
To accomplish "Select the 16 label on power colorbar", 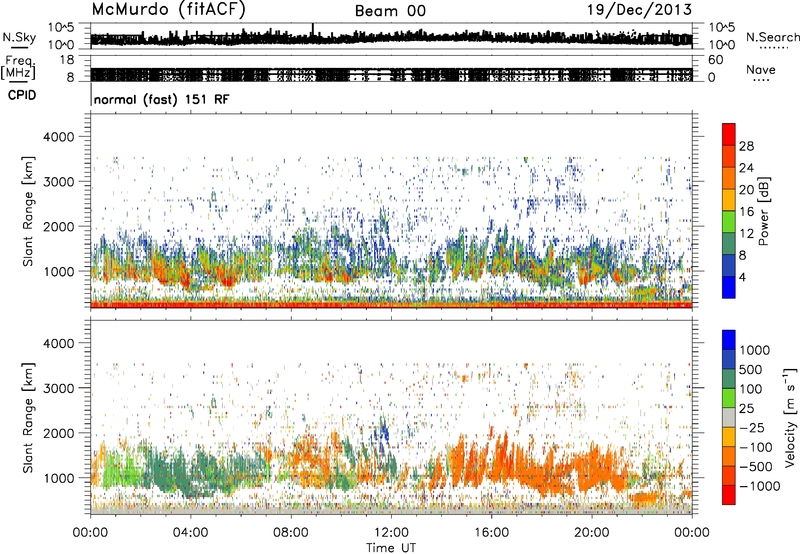I will 746,212.
